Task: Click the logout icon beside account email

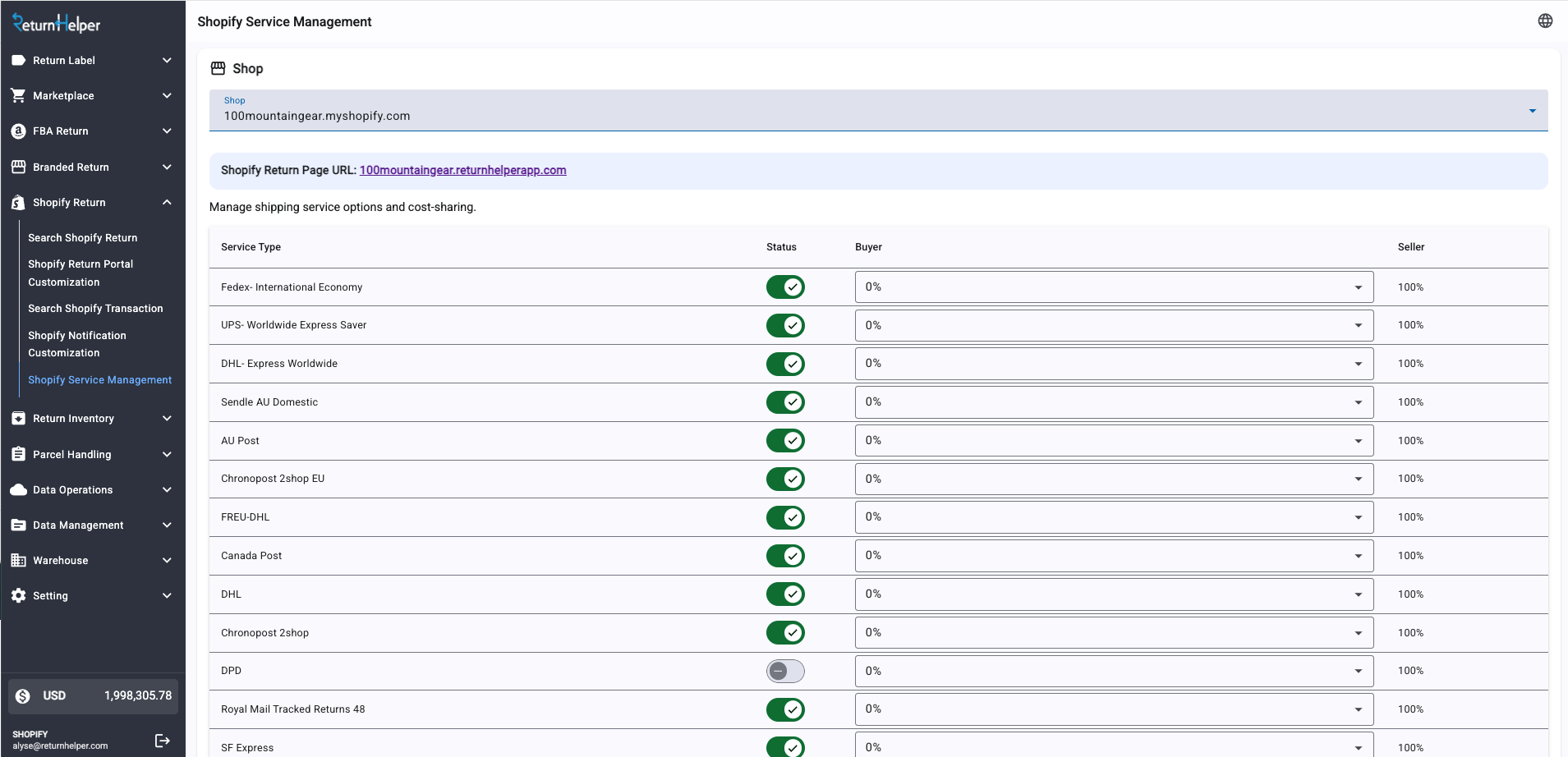Action: (163, 741)
